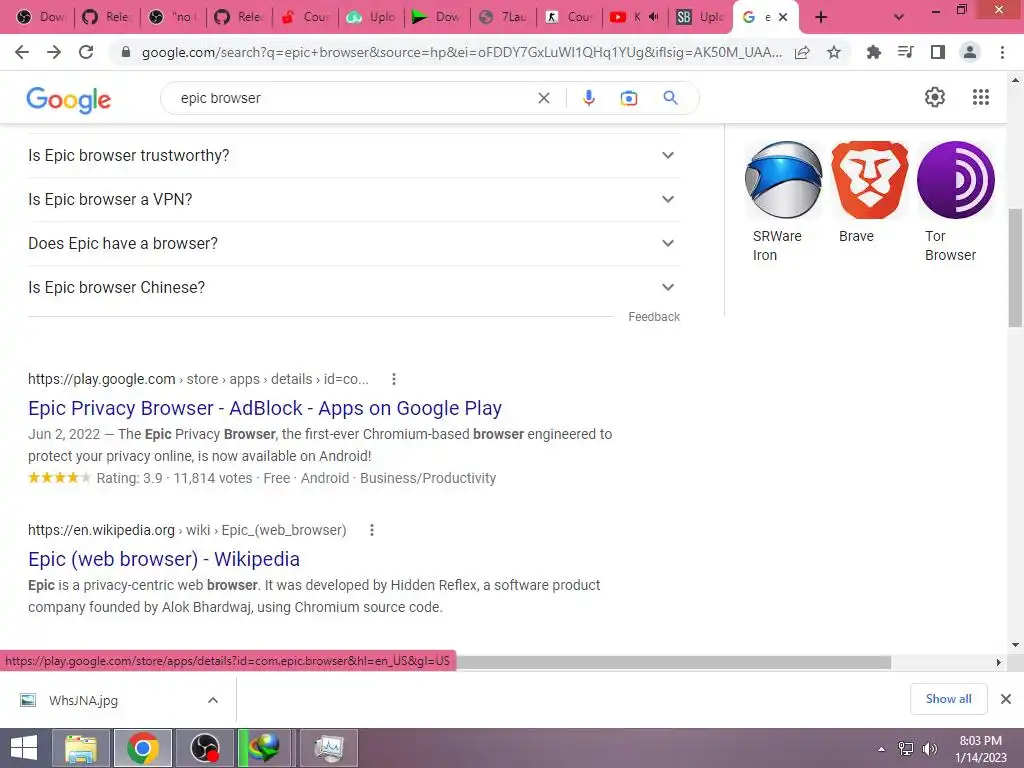This screenshot has width=1024, height=768.
Task: Expand 'Is Epic browser trustworthy?' question
Action: [x=354, y=155]
